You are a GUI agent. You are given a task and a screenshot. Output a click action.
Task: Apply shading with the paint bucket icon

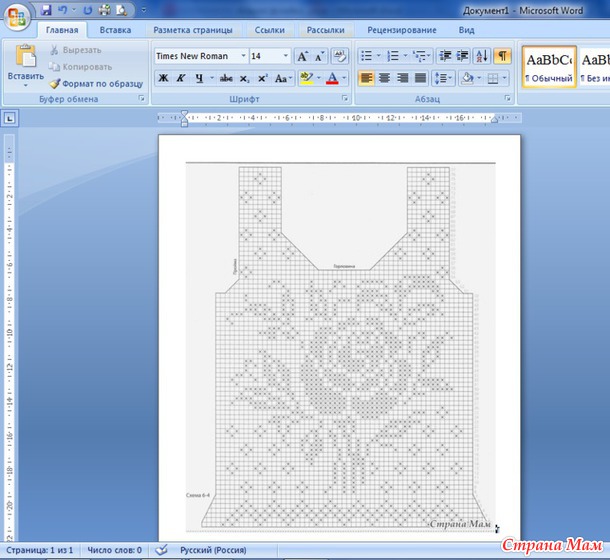click(x=467, y=78)
